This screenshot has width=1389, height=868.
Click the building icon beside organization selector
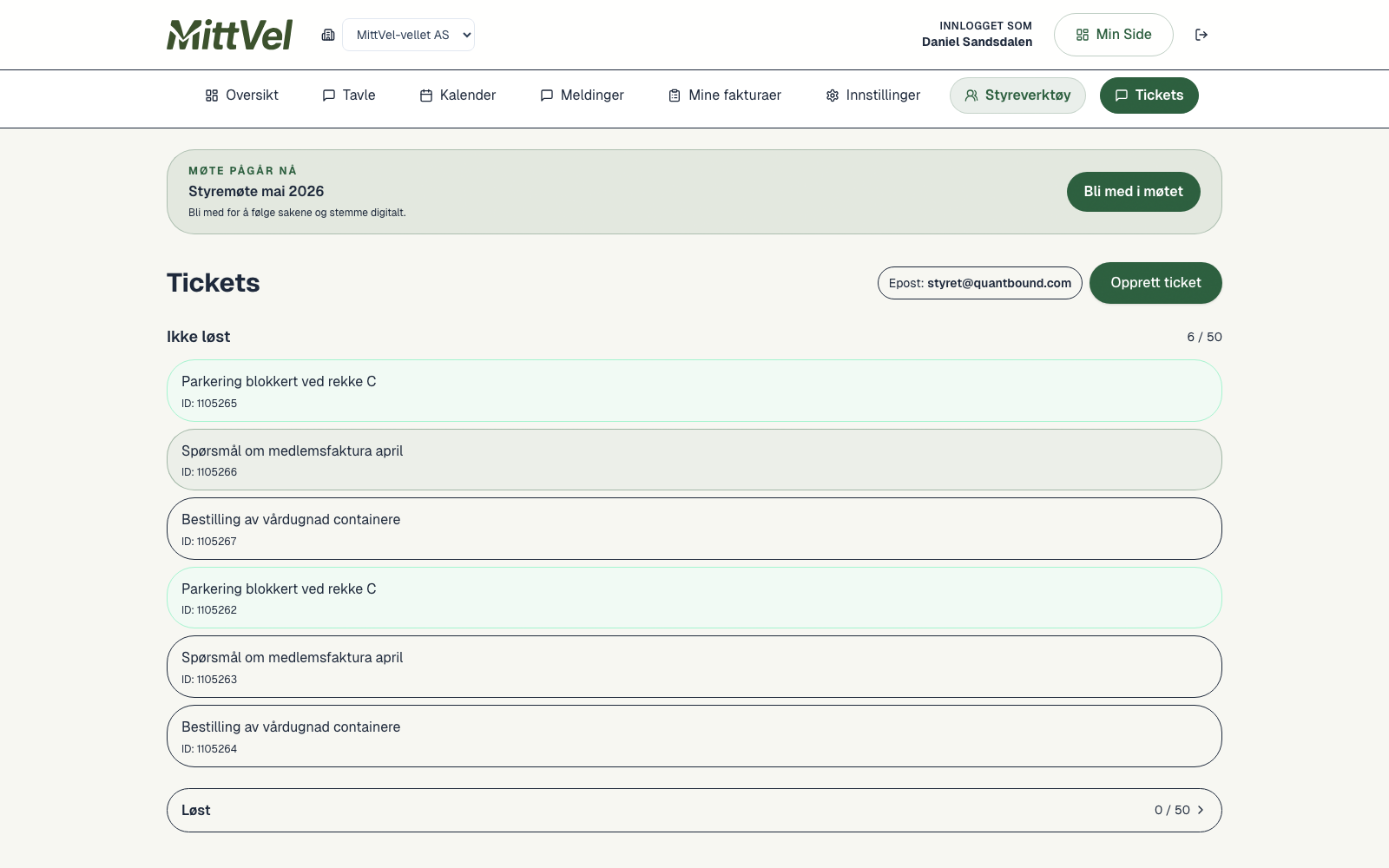328,35
